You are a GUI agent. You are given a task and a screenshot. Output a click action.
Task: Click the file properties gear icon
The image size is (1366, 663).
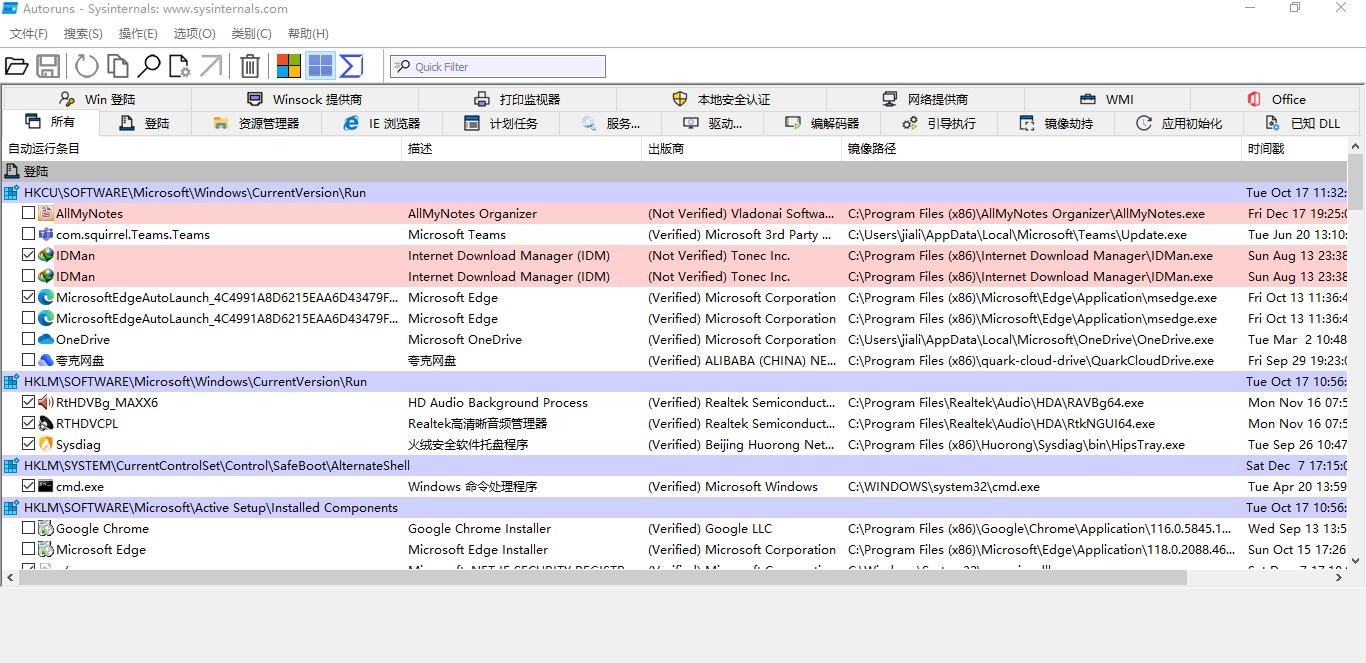point(180,67)
